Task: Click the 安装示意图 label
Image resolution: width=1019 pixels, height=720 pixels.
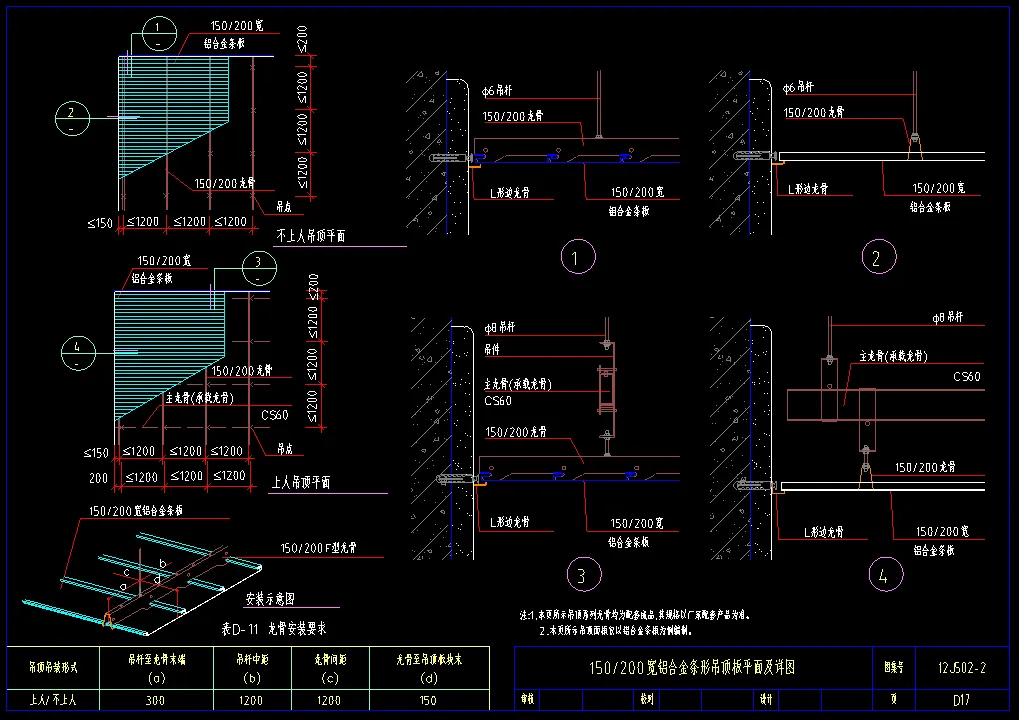Action: [269, 600]
